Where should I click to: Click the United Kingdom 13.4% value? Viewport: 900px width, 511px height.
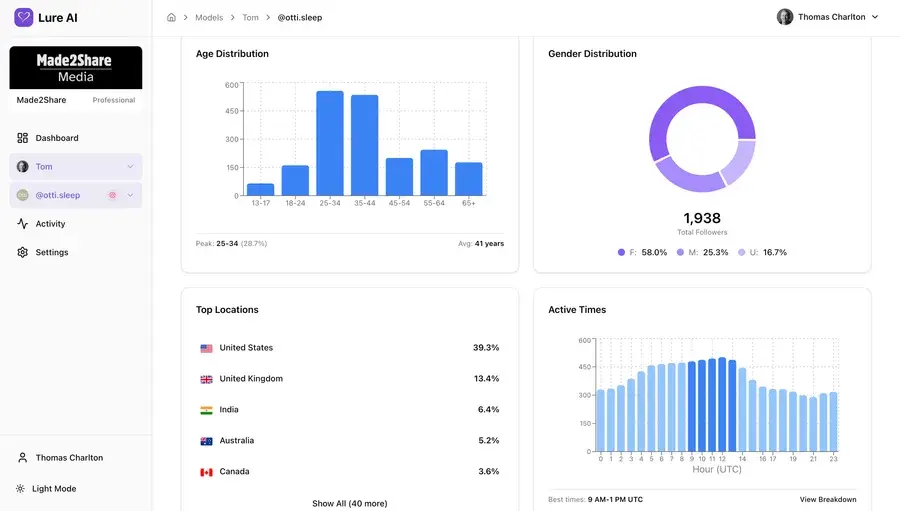486,378
